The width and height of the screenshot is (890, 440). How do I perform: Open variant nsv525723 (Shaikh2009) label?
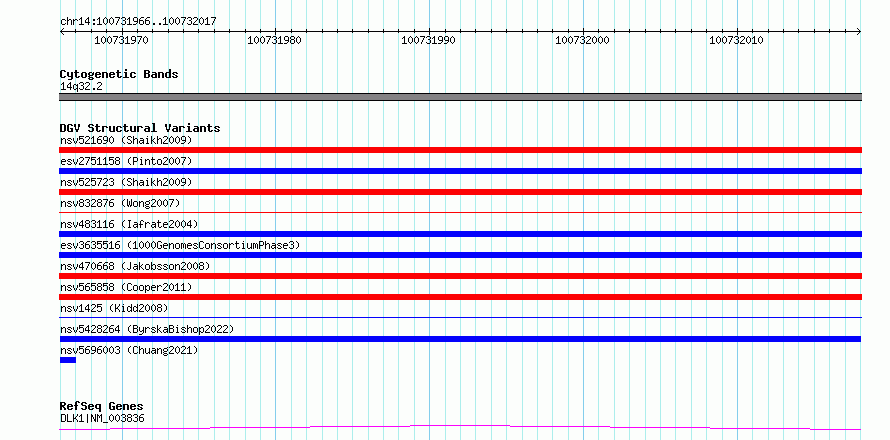click(126, 182)
